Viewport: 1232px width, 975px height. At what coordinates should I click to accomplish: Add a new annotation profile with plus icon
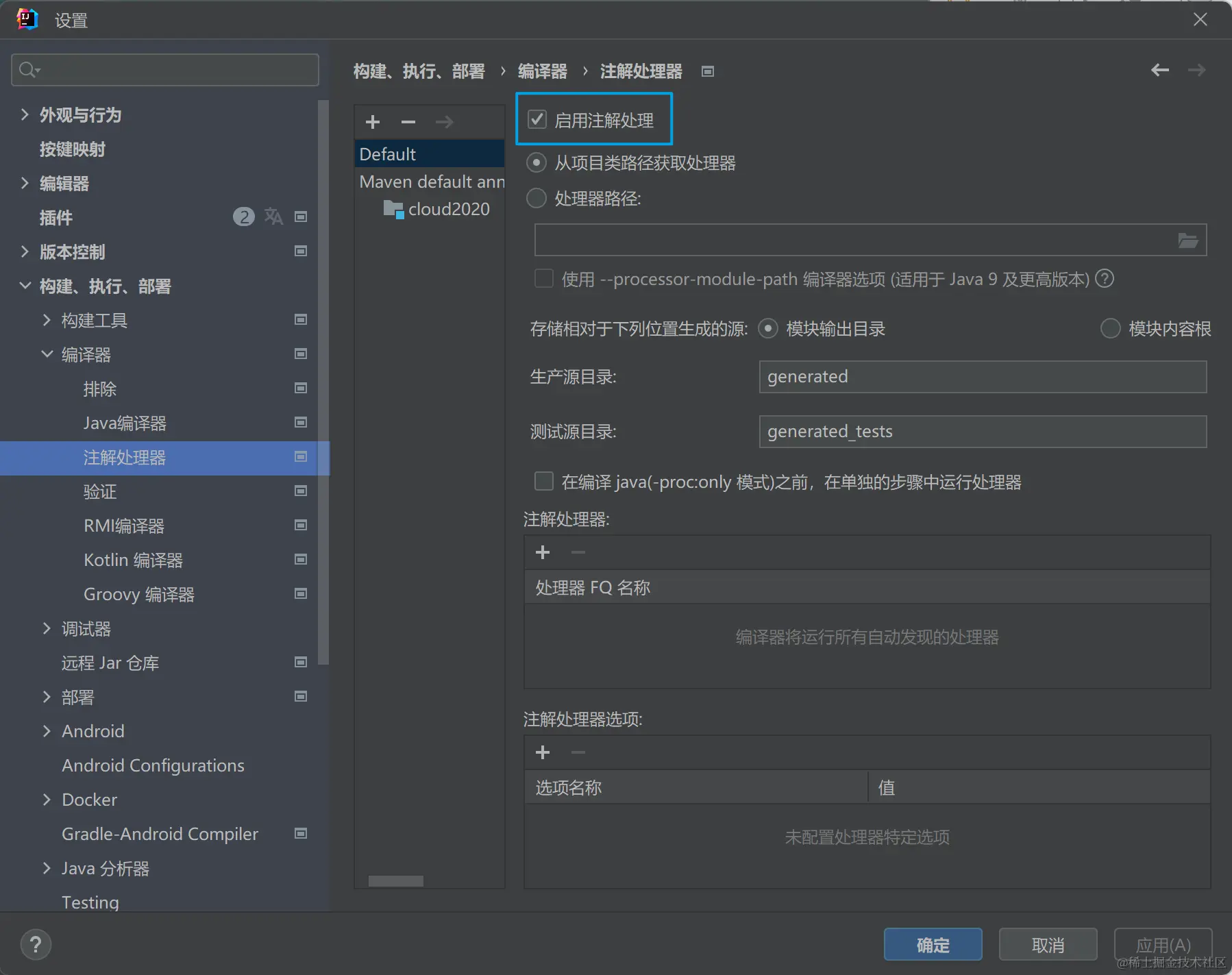[373, 122]
